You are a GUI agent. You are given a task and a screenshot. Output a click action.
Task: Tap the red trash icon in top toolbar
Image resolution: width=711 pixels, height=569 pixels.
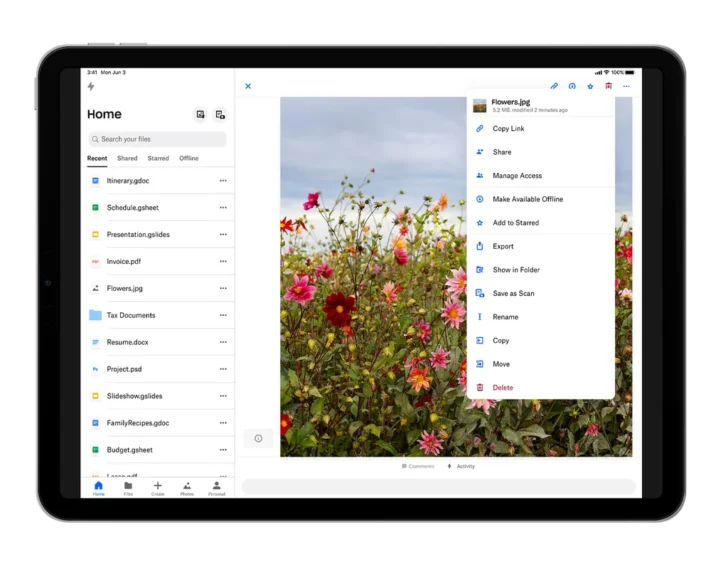(609, 86)
